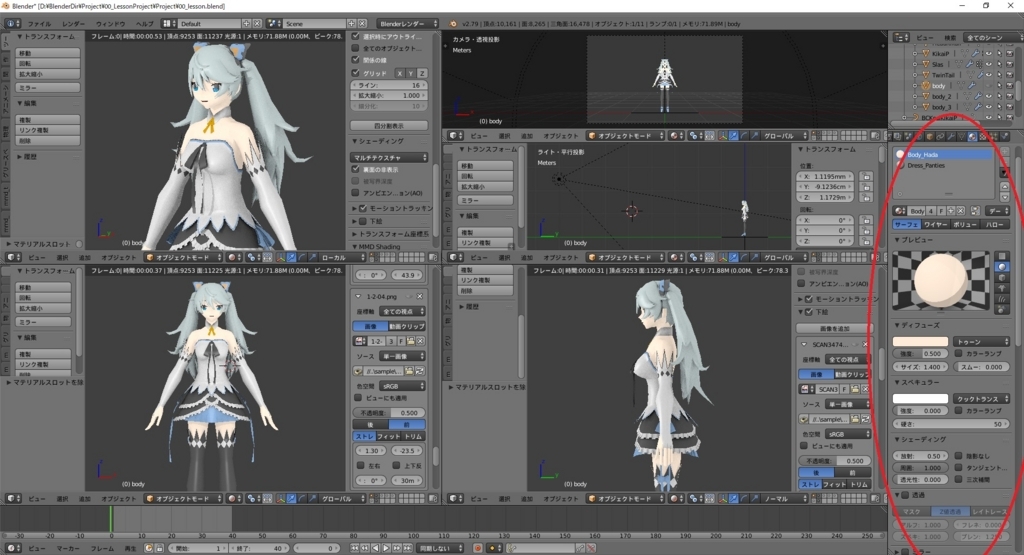The width and height of the screenshot is (1024, 555).
Task: Click the ボリューム material type button
Action: pyautogui.click(x=965, y=224)
